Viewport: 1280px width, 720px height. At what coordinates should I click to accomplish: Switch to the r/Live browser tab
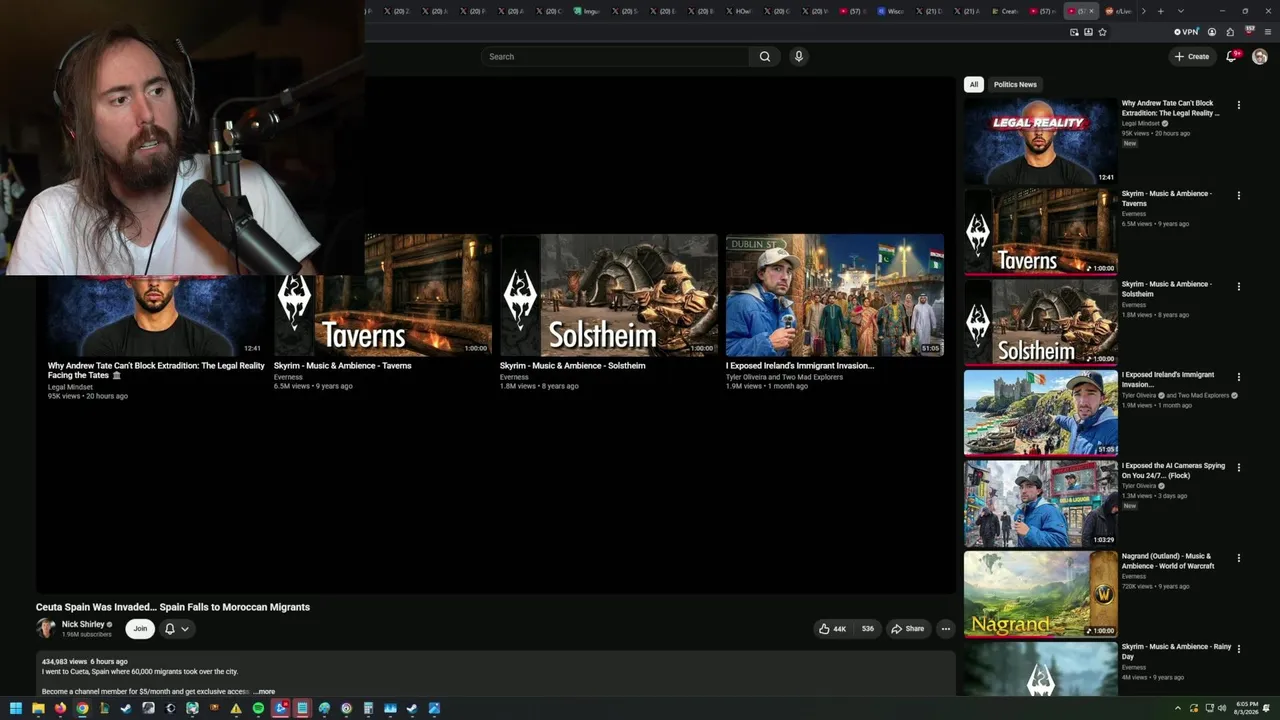point(1118,11)
